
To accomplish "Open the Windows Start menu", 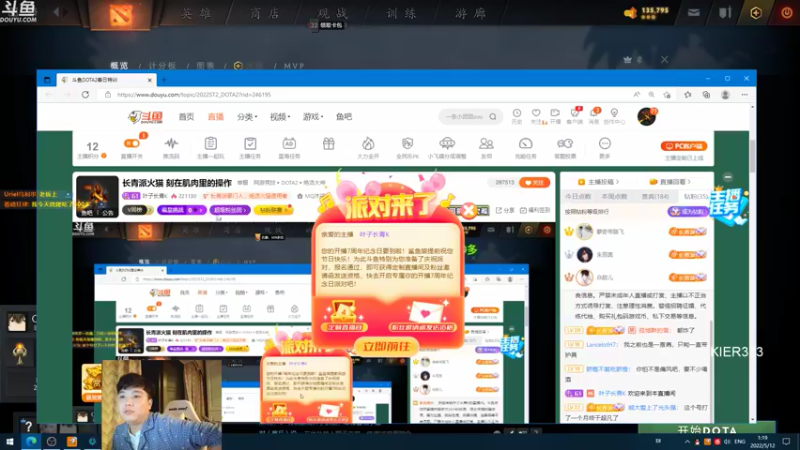I will pyautogui.click(x=10, y=441).
